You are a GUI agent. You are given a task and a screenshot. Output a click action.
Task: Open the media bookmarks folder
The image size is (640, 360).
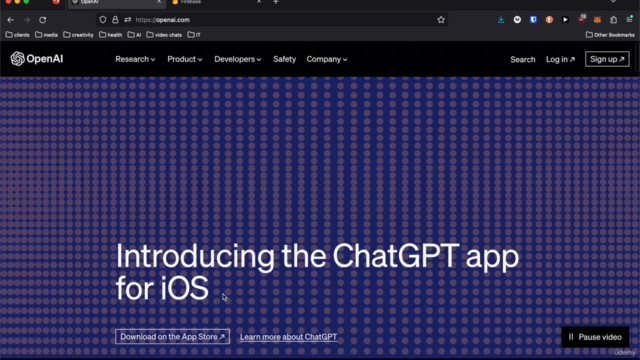46,35
